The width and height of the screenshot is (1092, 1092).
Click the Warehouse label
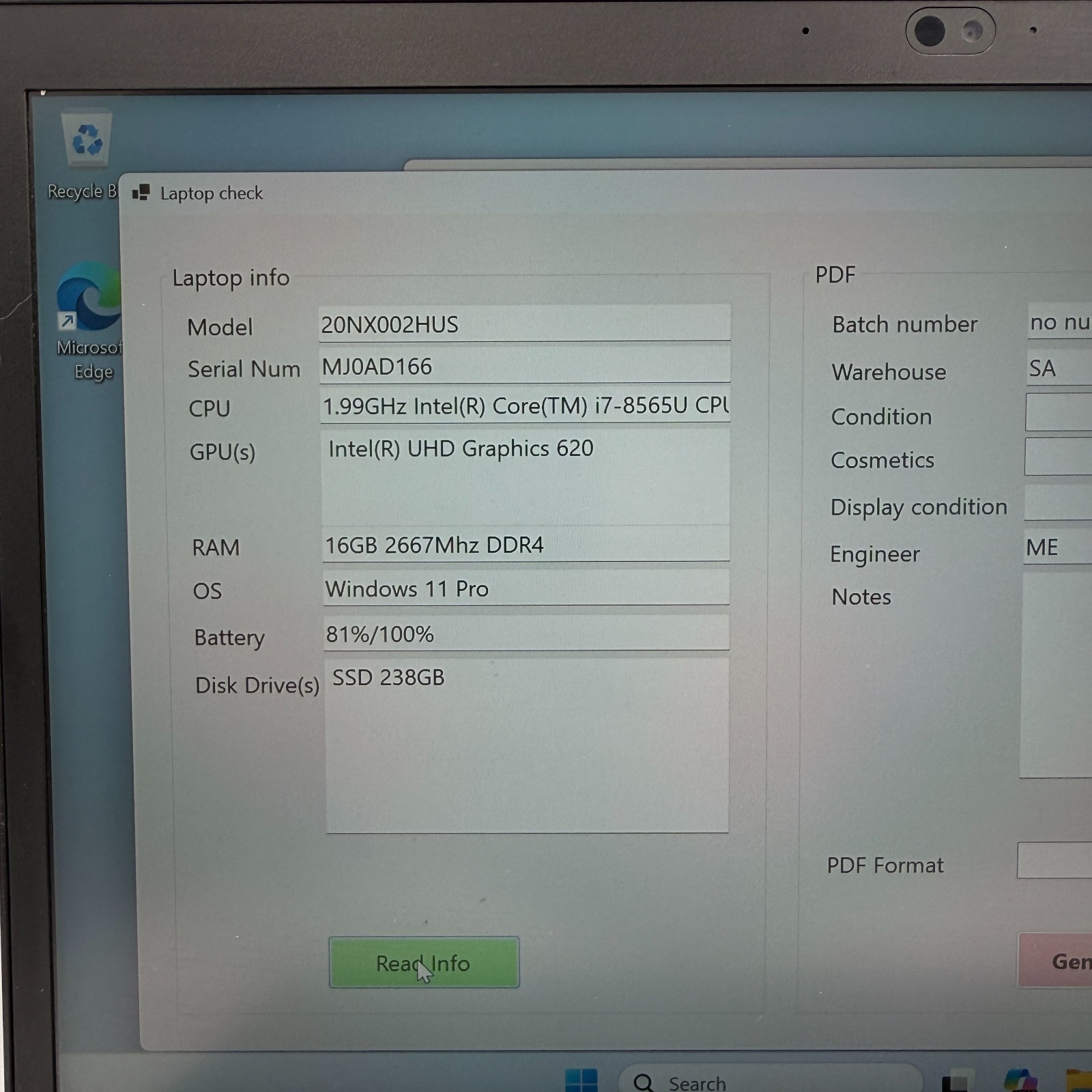(x=889, y=371)
